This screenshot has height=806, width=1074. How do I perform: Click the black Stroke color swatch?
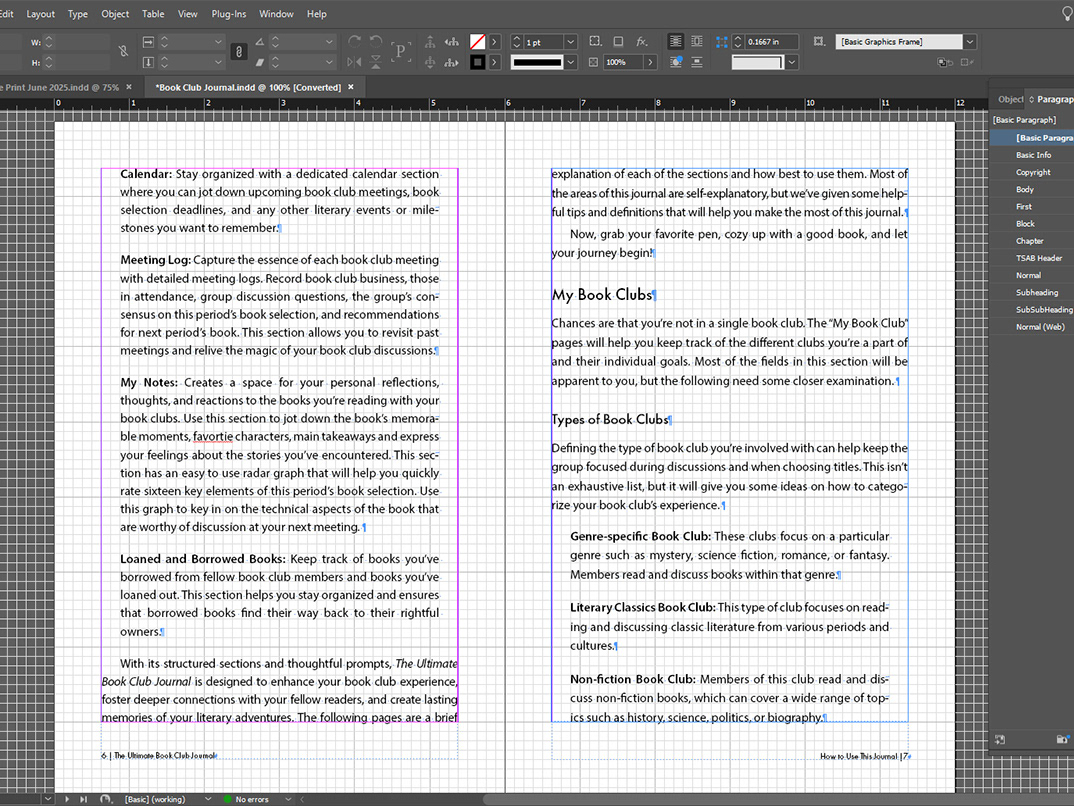477,62
